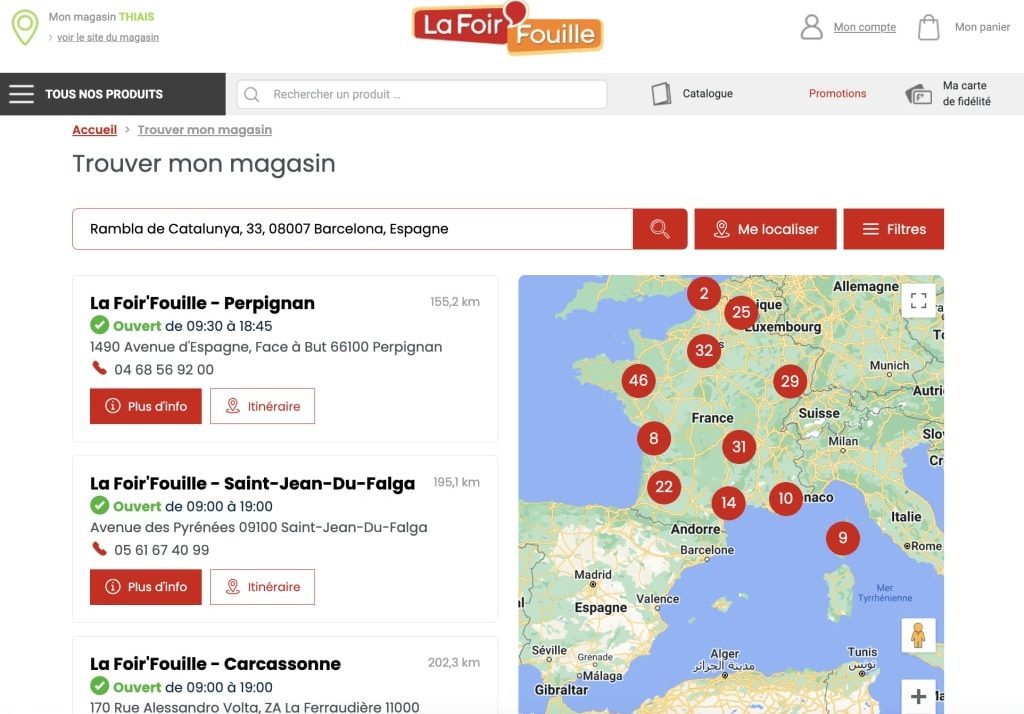1024x714 pixels.
Task: Click the shopping bag cart icon
Action: tap(929, 27)
